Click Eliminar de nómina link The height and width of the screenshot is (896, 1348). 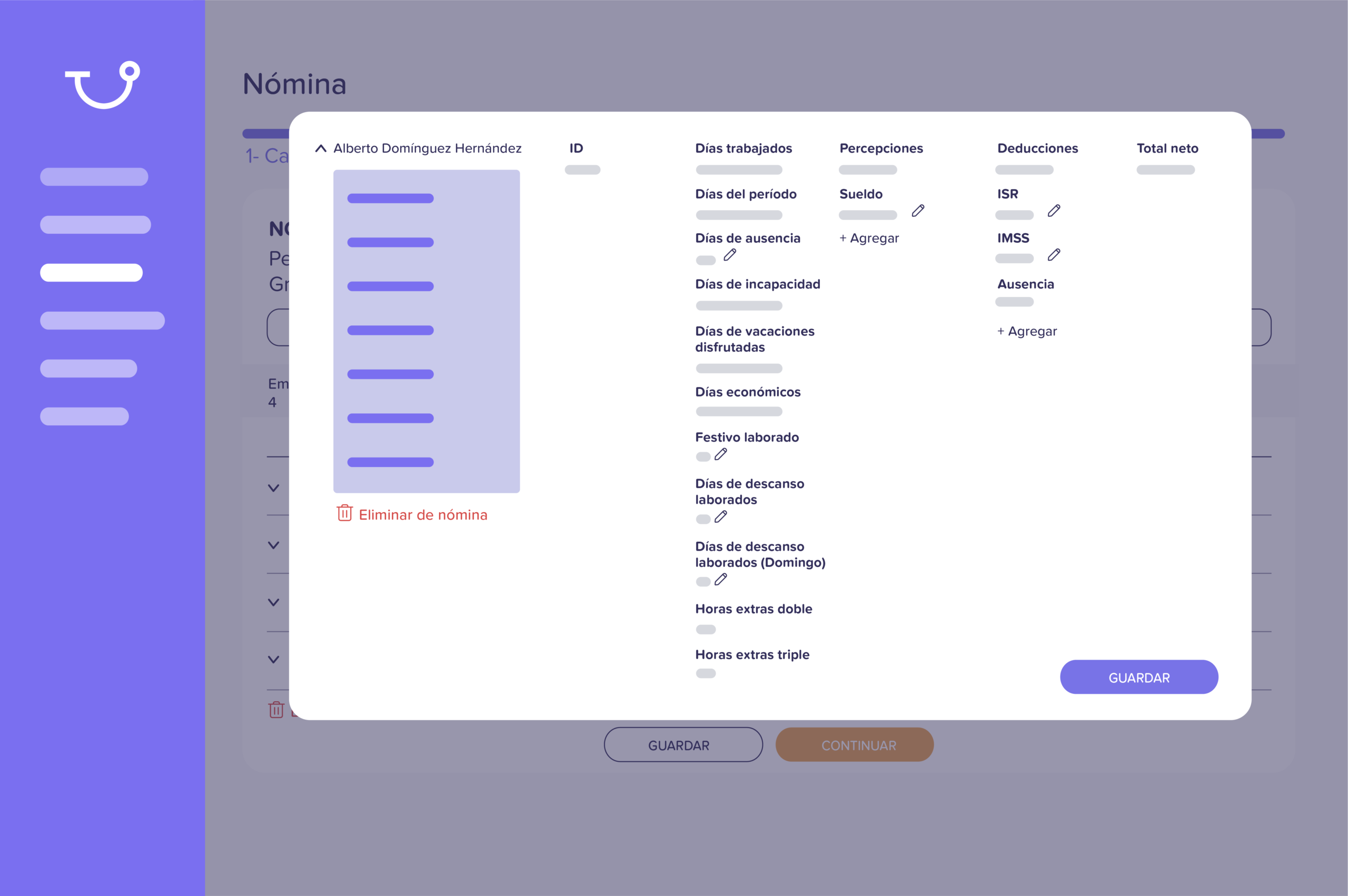423,515
